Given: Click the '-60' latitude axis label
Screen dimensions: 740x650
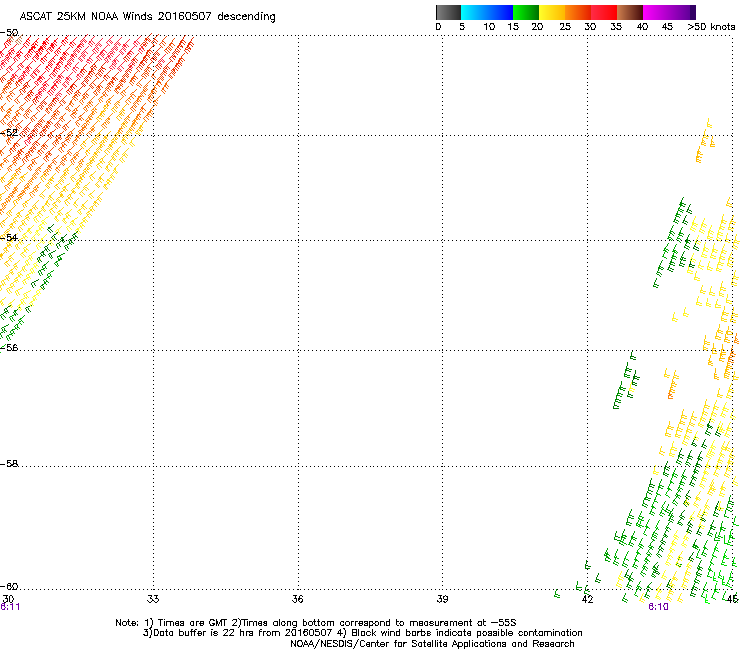Looking at the screenshot, I should coord(9,586).
